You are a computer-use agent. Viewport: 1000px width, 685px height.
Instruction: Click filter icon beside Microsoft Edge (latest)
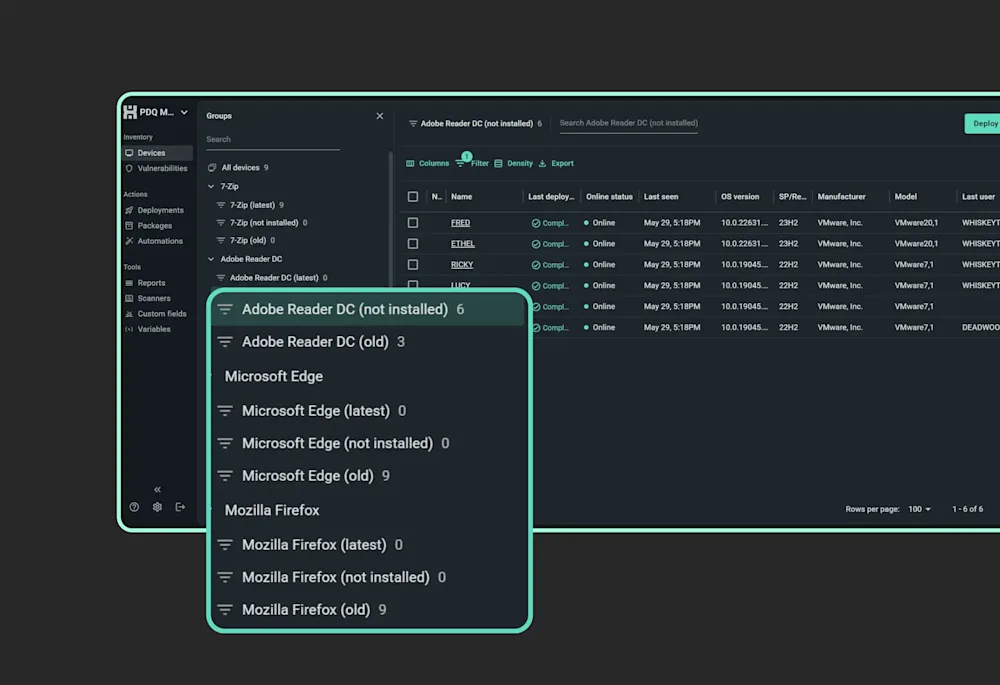225,411
